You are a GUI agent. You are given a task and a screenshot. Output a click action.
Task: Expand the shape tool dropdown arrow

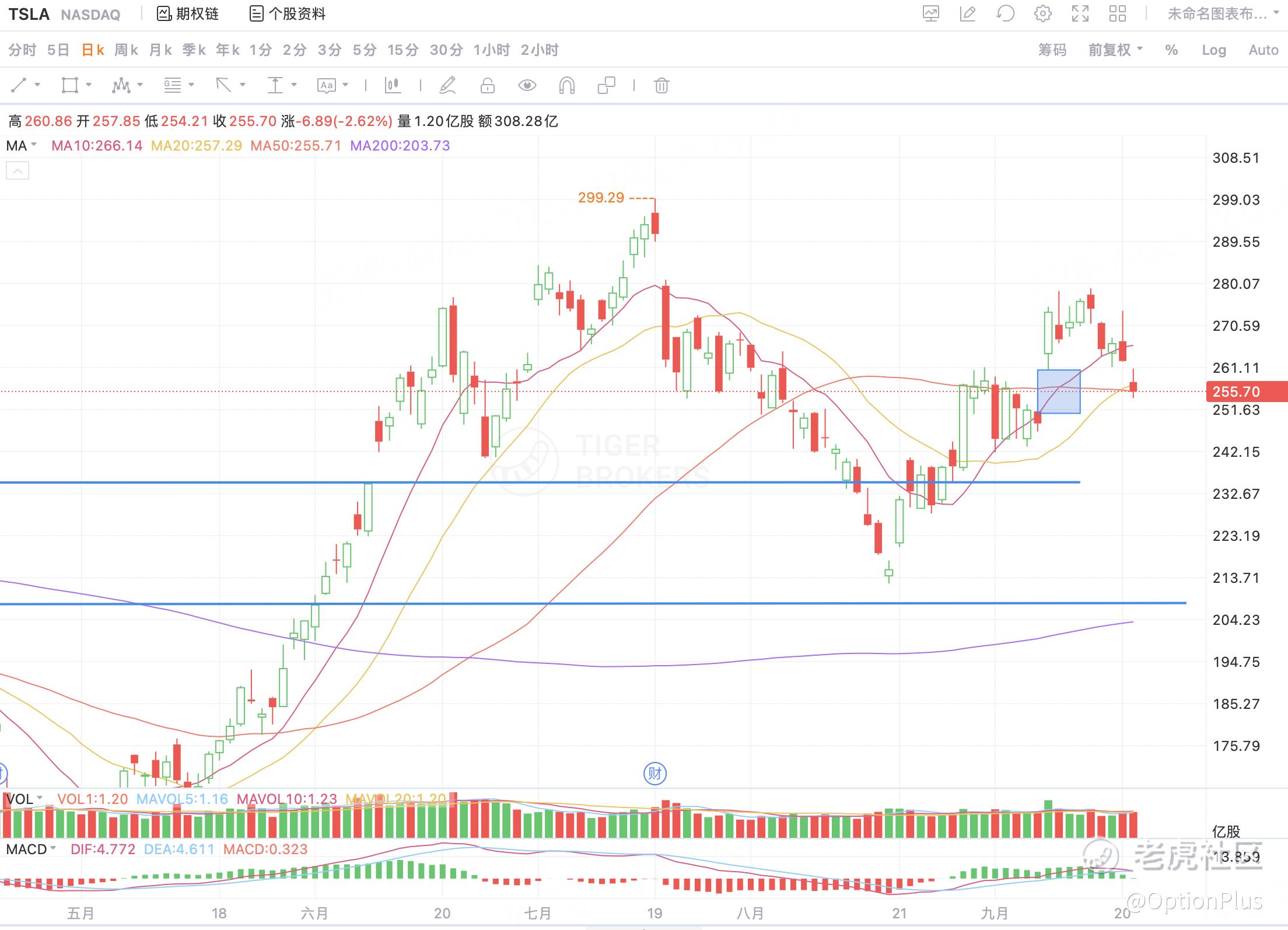click(x=89, y=85)
